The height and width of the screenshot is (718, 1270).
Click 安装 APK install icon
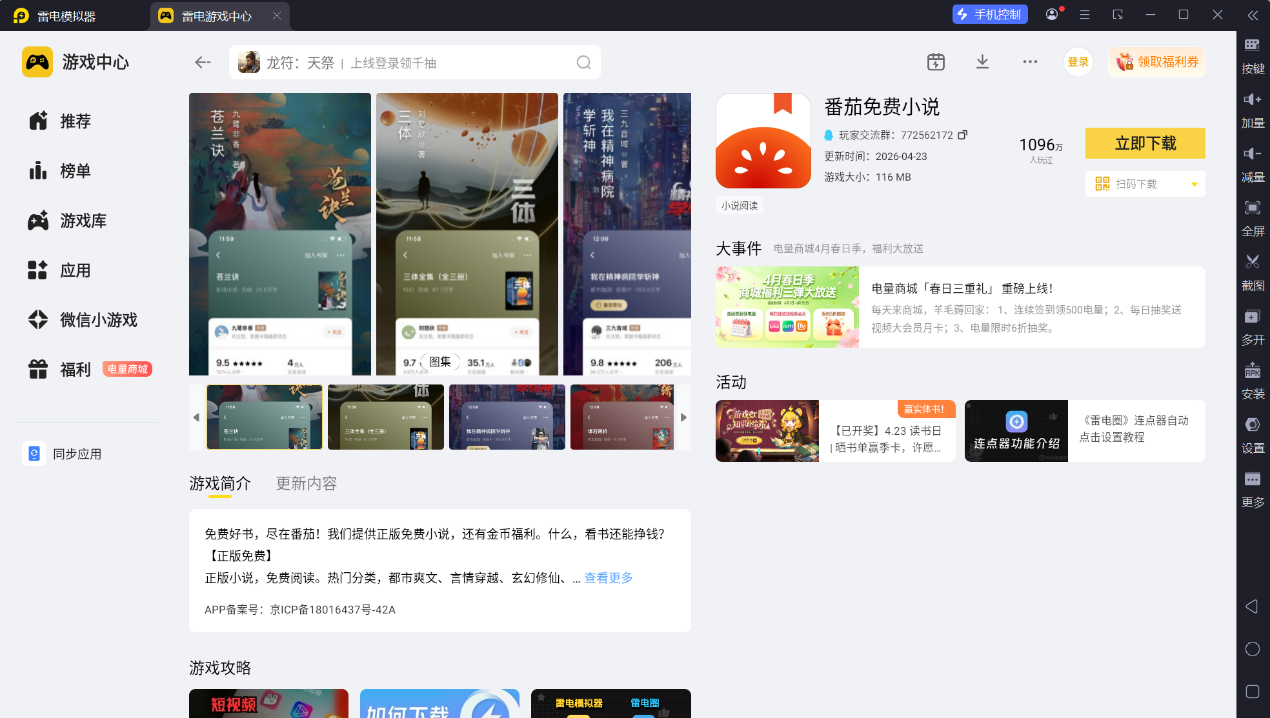coord(1253,380)
